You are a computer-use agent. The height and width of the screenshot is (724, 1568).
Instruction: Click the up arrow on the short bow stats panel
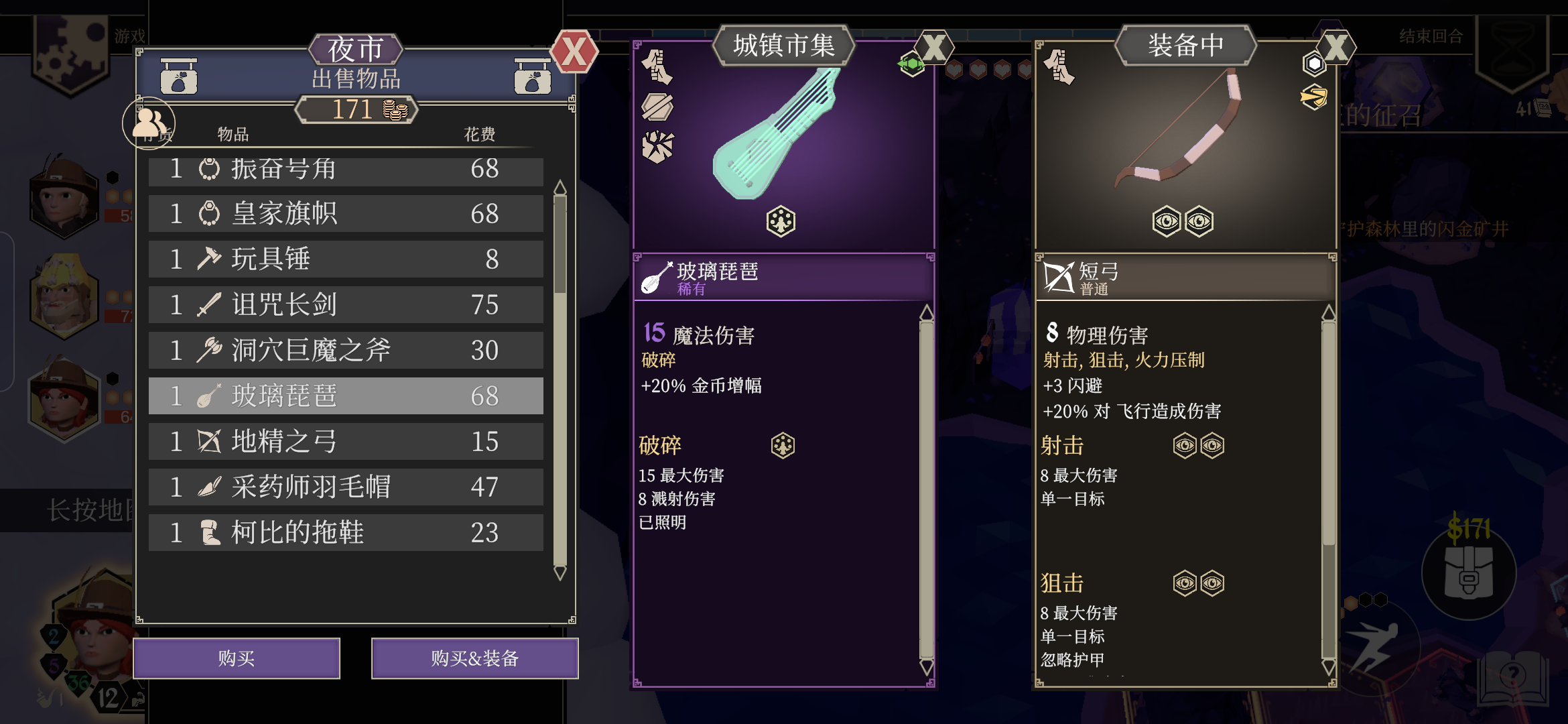(1328, 312)
